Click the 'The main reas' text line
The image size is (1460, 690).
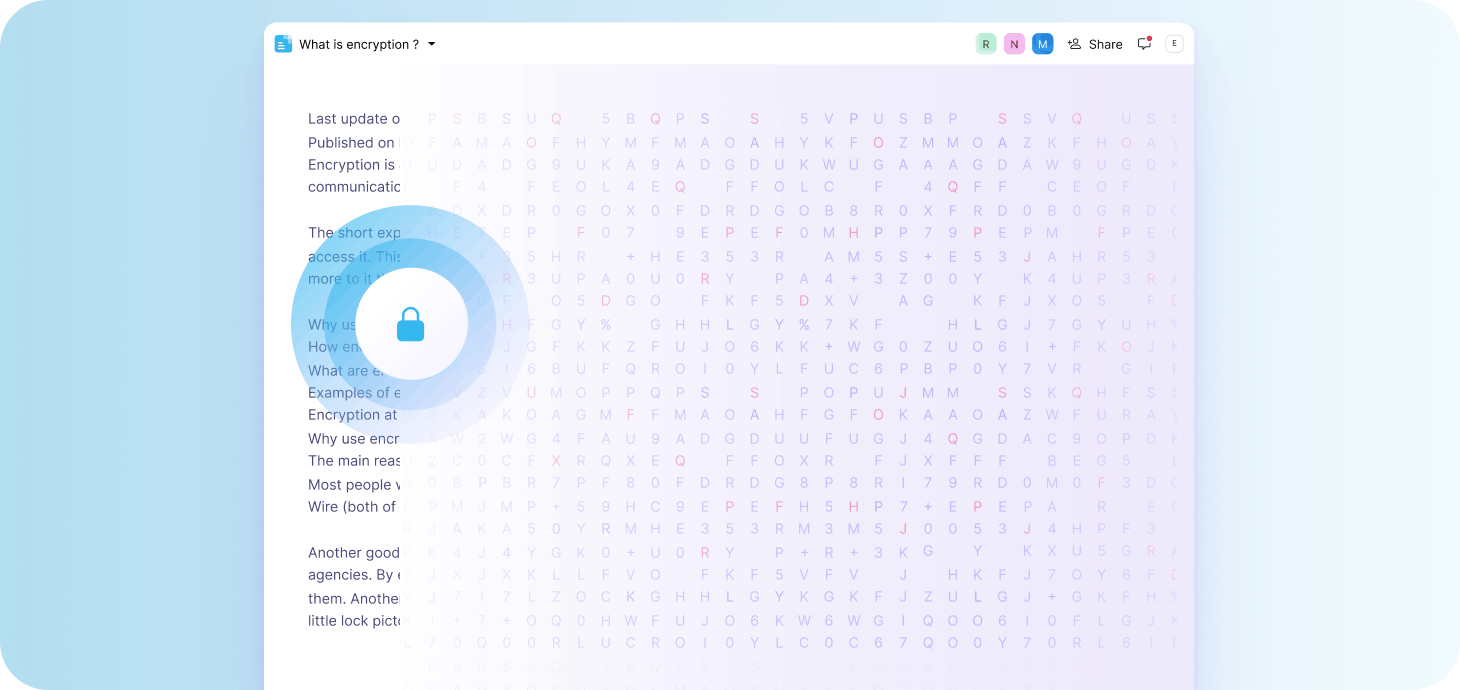[x=354, y=461]
